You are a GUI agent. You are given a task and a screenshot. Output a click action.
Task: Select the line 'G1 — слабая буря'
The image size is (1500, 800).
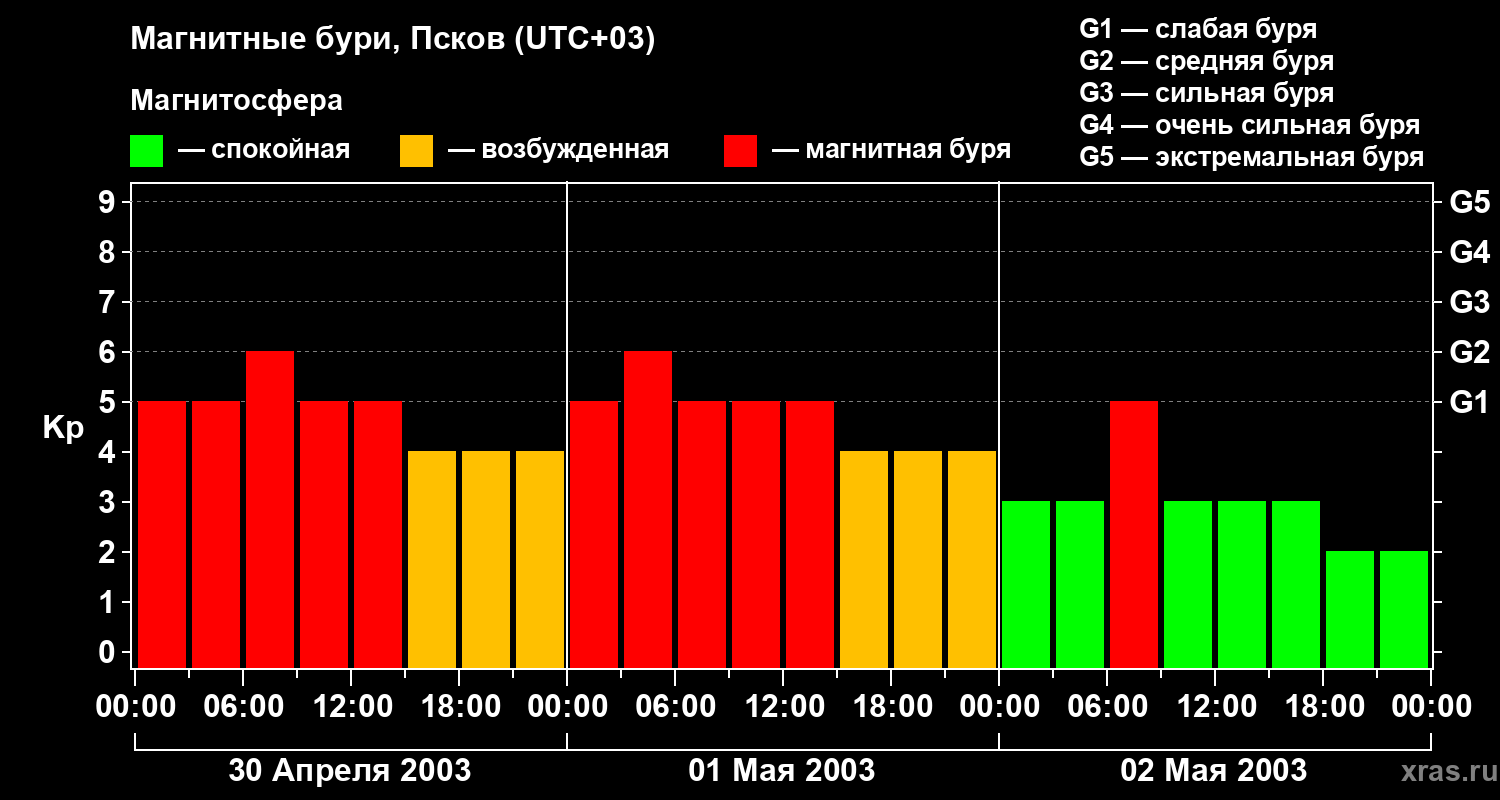1198,29
